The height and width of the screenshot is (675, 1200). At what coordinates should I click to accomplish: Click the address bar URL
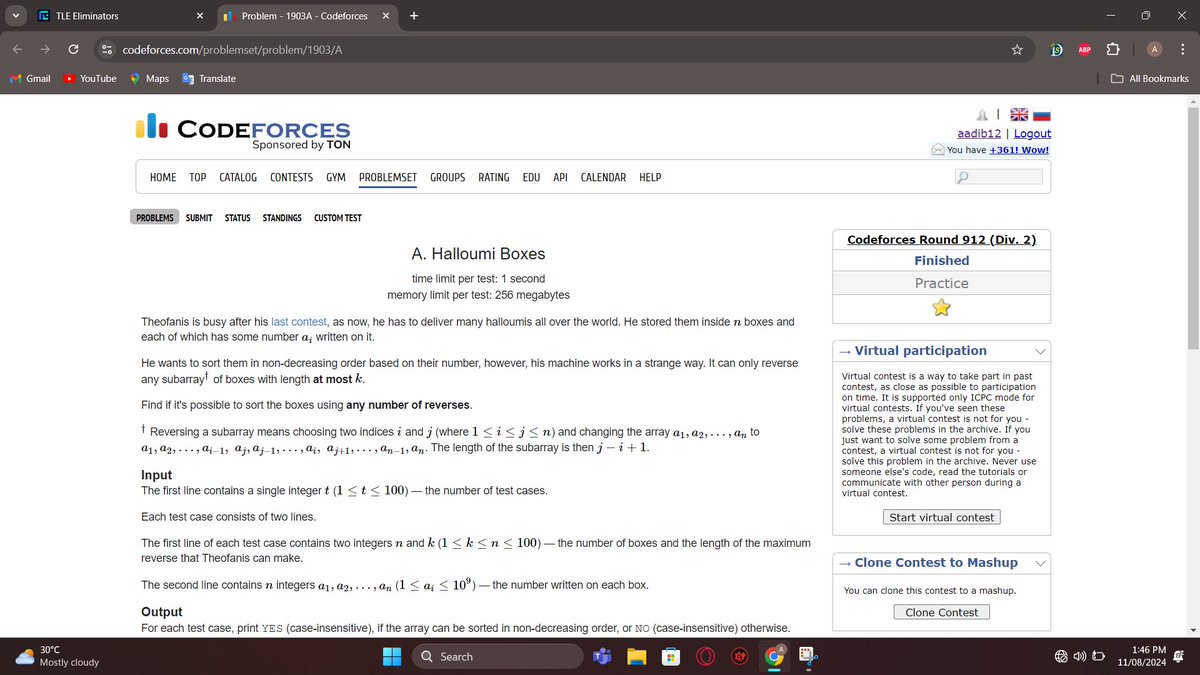coord(232,49)
